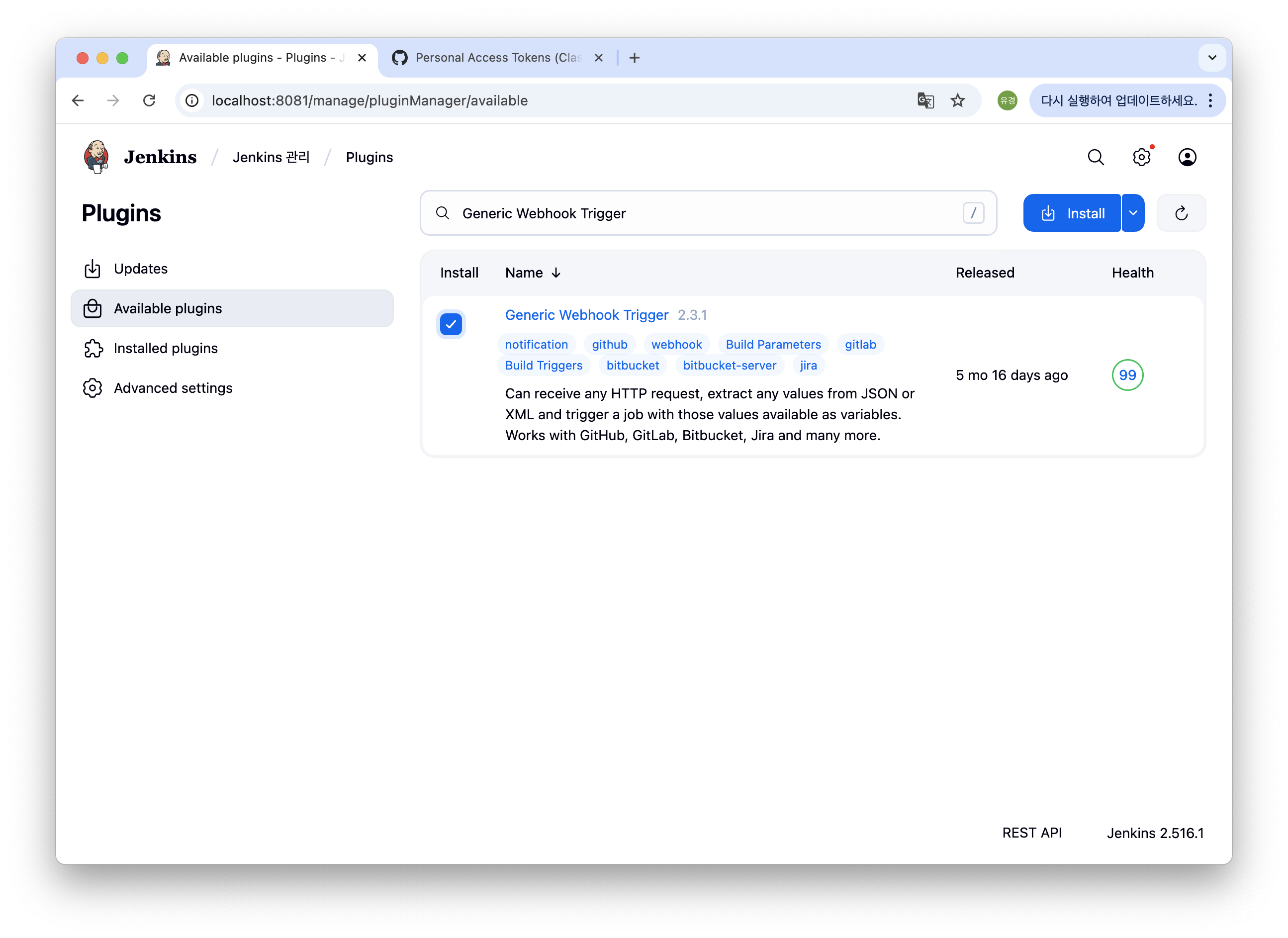Click the Jenkins logo in header

tap(96, 157)
